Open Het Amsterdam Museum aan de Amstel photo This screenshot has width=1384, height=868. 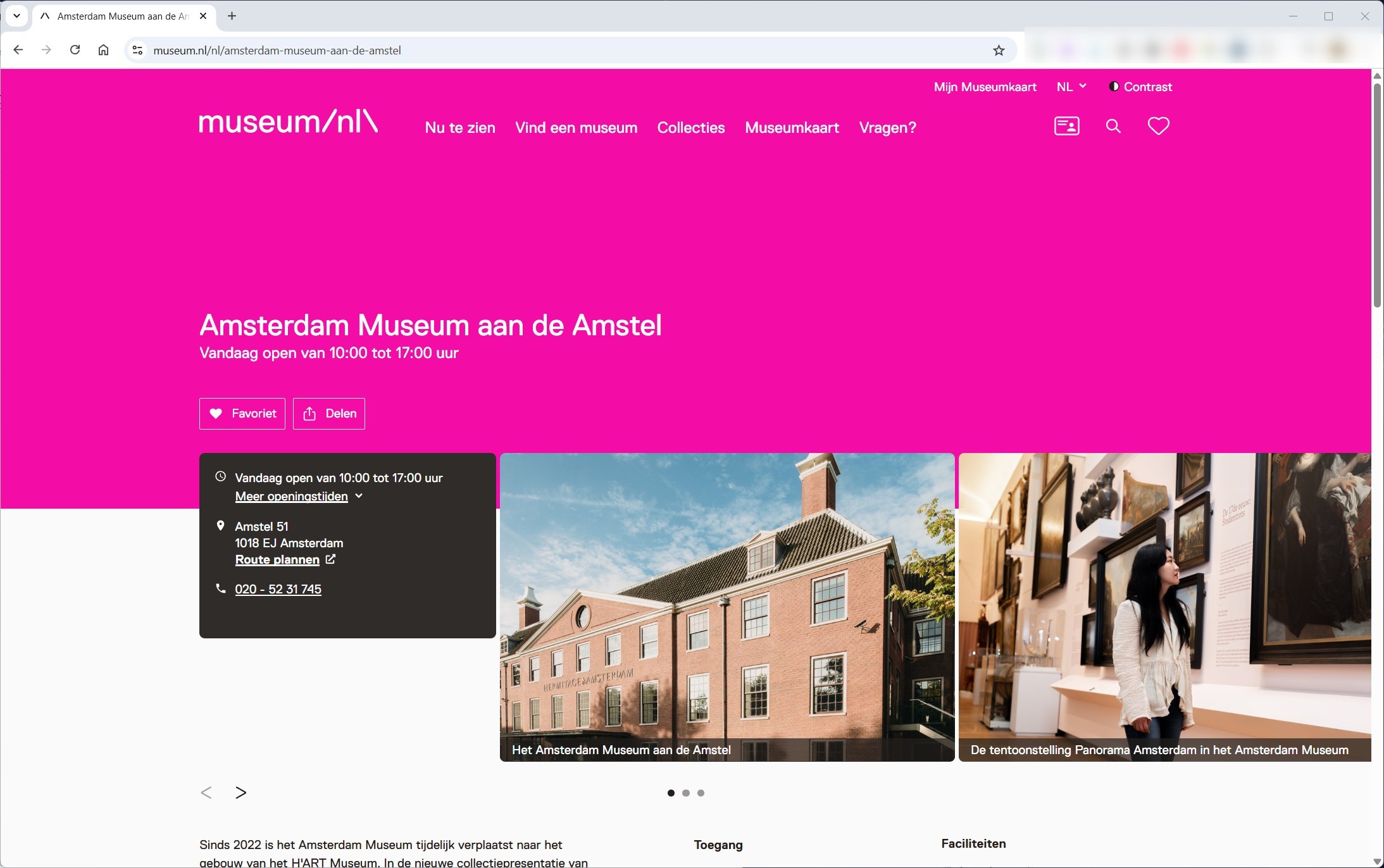point(727,607)
